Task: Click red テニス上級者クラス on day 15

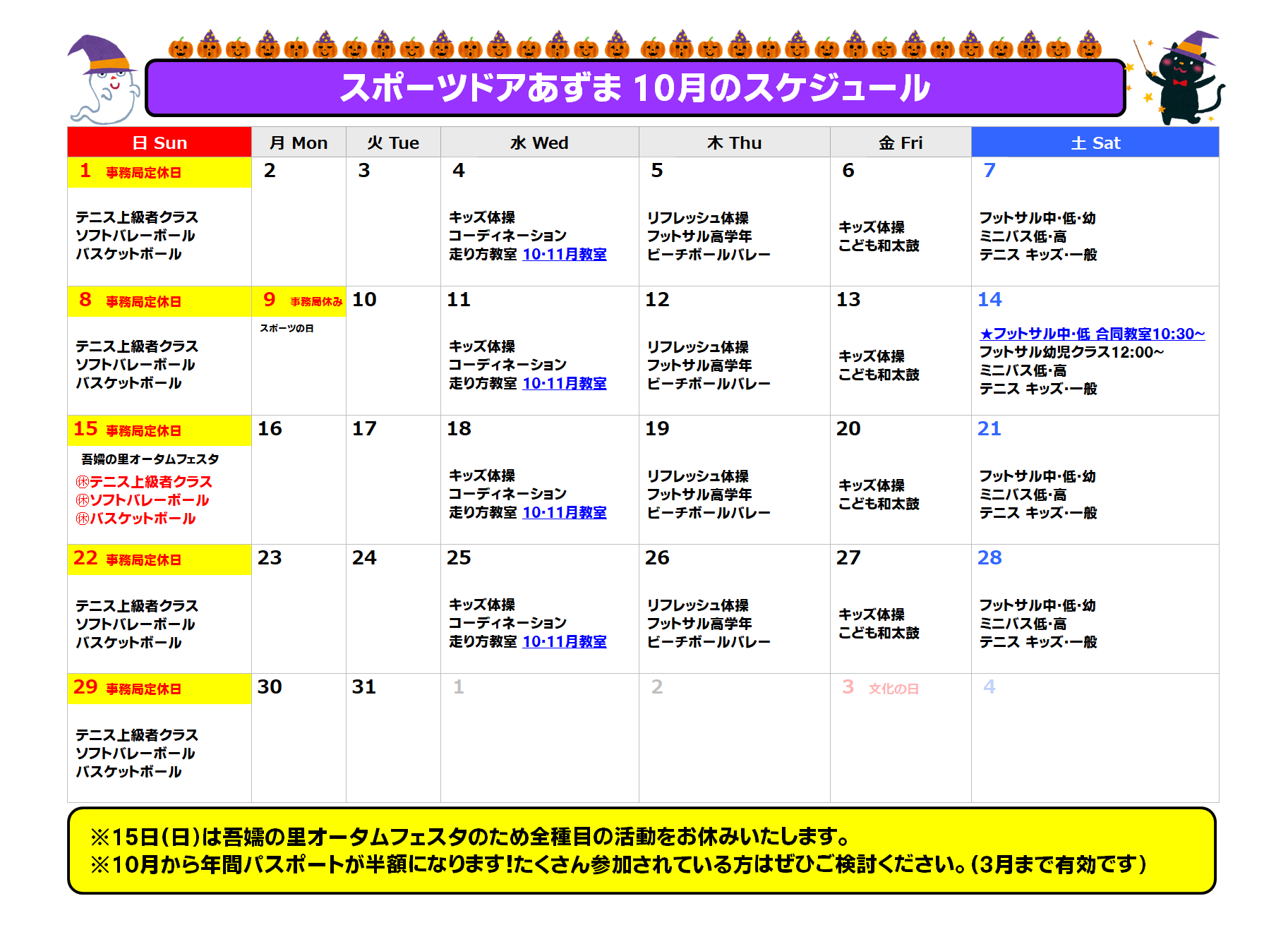Action: (x=144, y=482)
